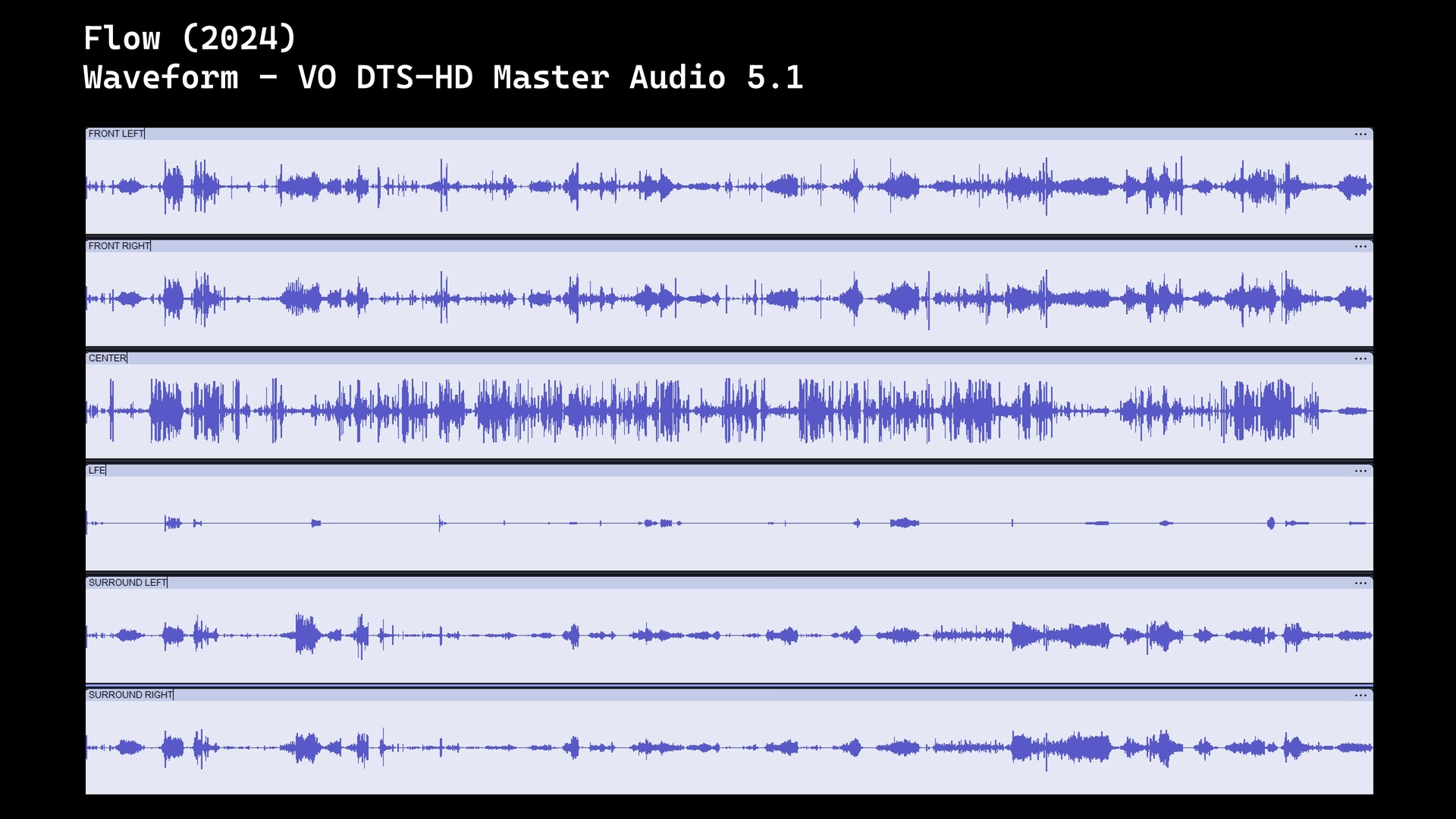Select the SURROUND LEFT track label
This screenshot has width=1456, height=819.
click(127, 582)
